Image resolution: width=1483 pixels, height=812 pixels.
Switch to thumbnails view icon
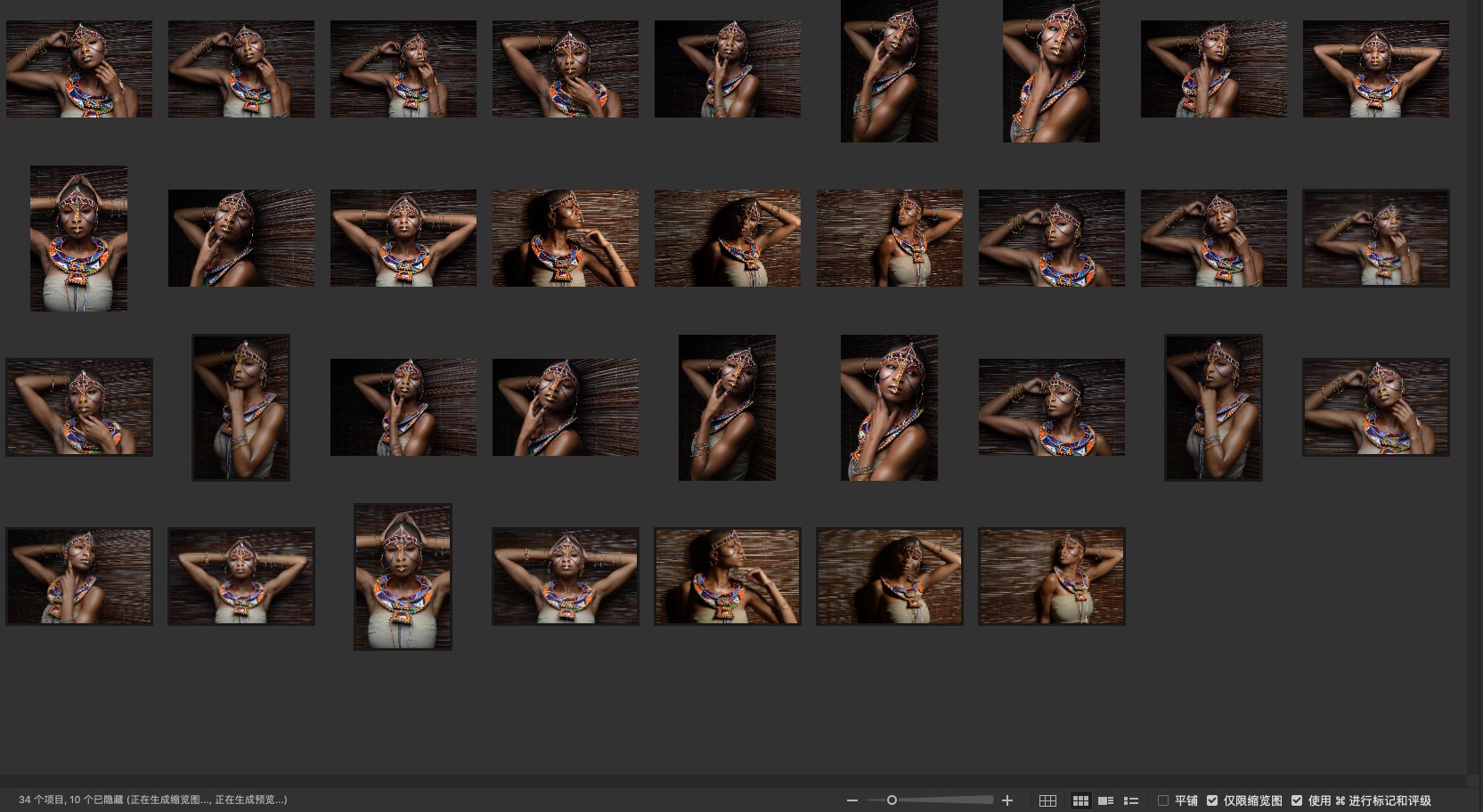click(x=1080, y=800)
